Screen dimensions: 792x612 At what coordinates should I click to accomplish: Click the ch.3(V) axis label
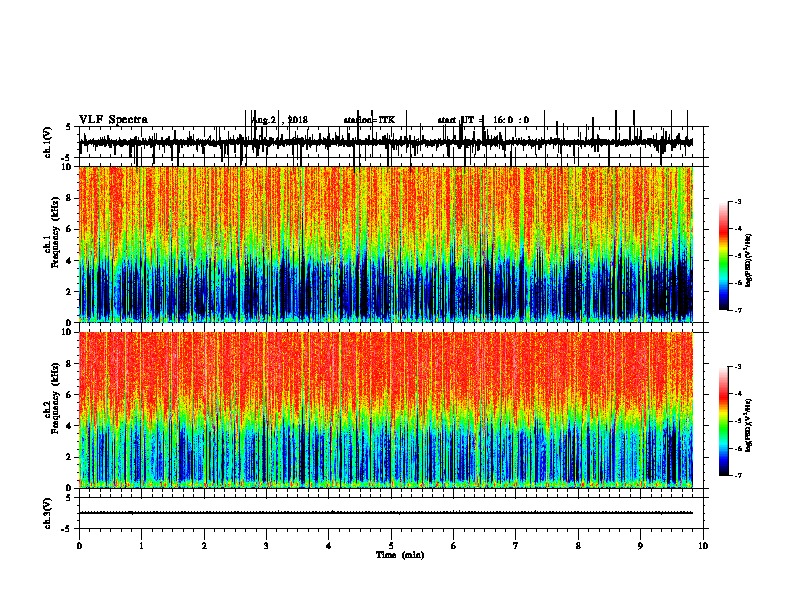[48, 513]
